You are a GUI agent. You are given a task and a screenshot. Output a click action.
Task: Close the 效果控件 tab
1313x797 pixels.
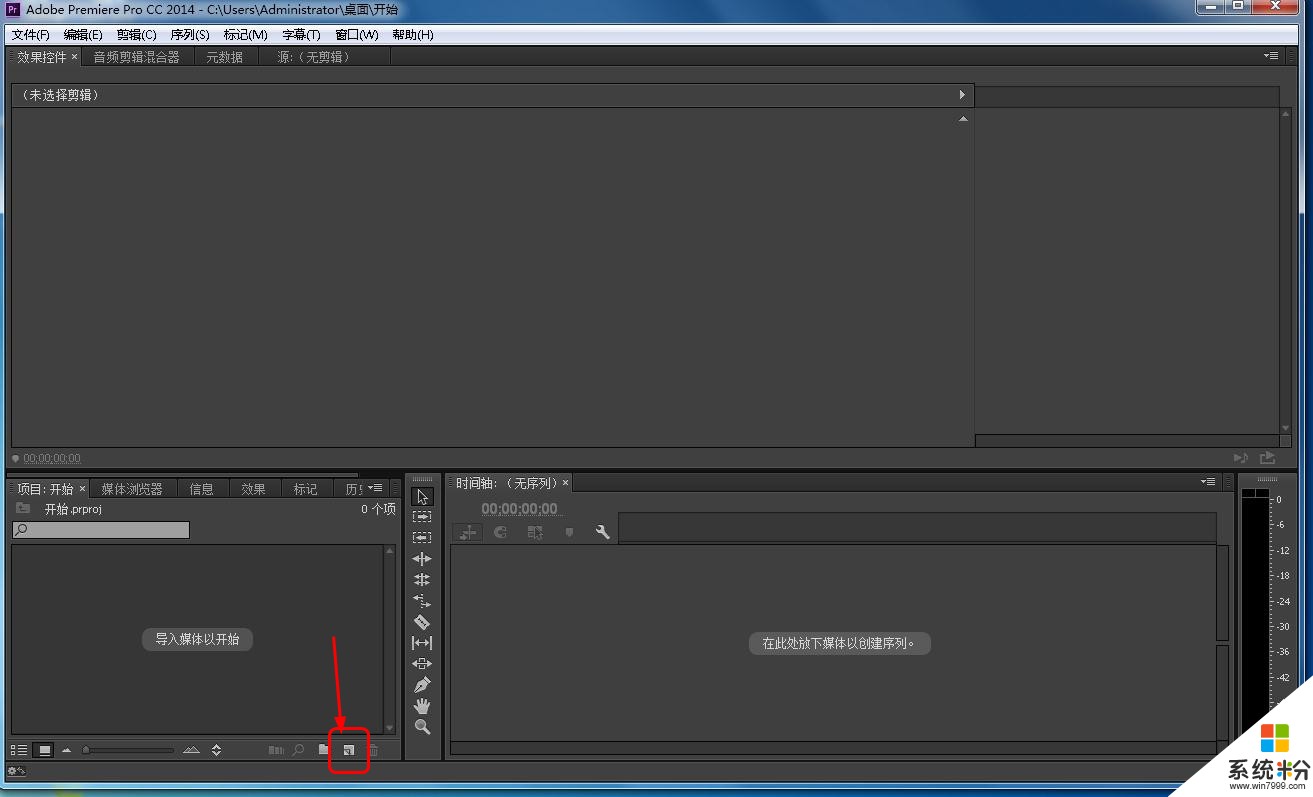tap(74, 57)
